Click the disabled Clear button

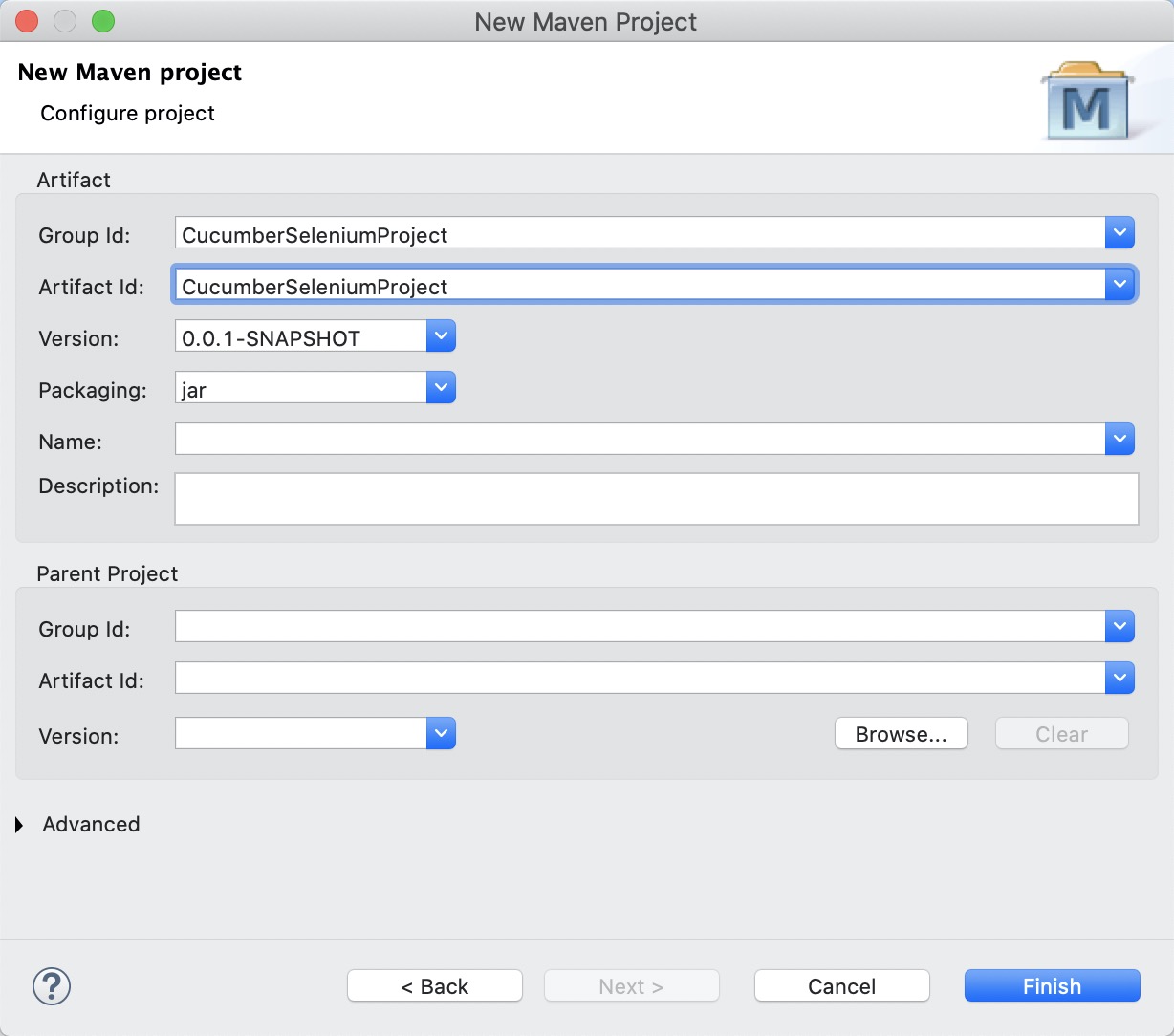pyautogui.click(x=1061, y=734)
